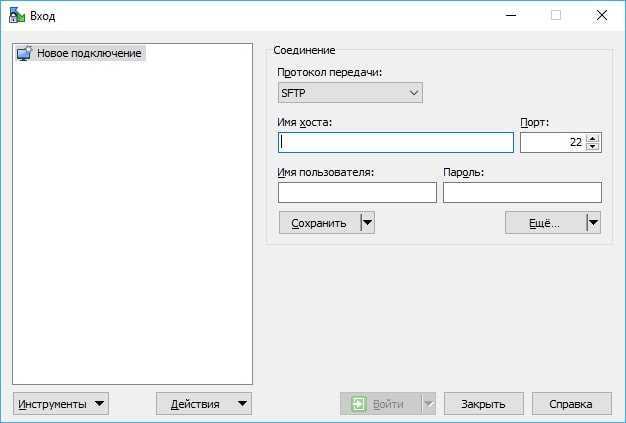626x423 pixels.
Task: Open advanced settings via Ещё button
Action: (x=545, y=223)
